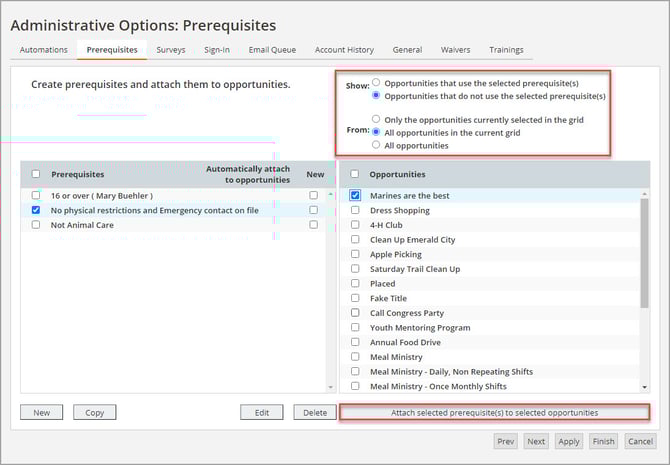
Task: Click the Copy button
Action: coord(95,412)
